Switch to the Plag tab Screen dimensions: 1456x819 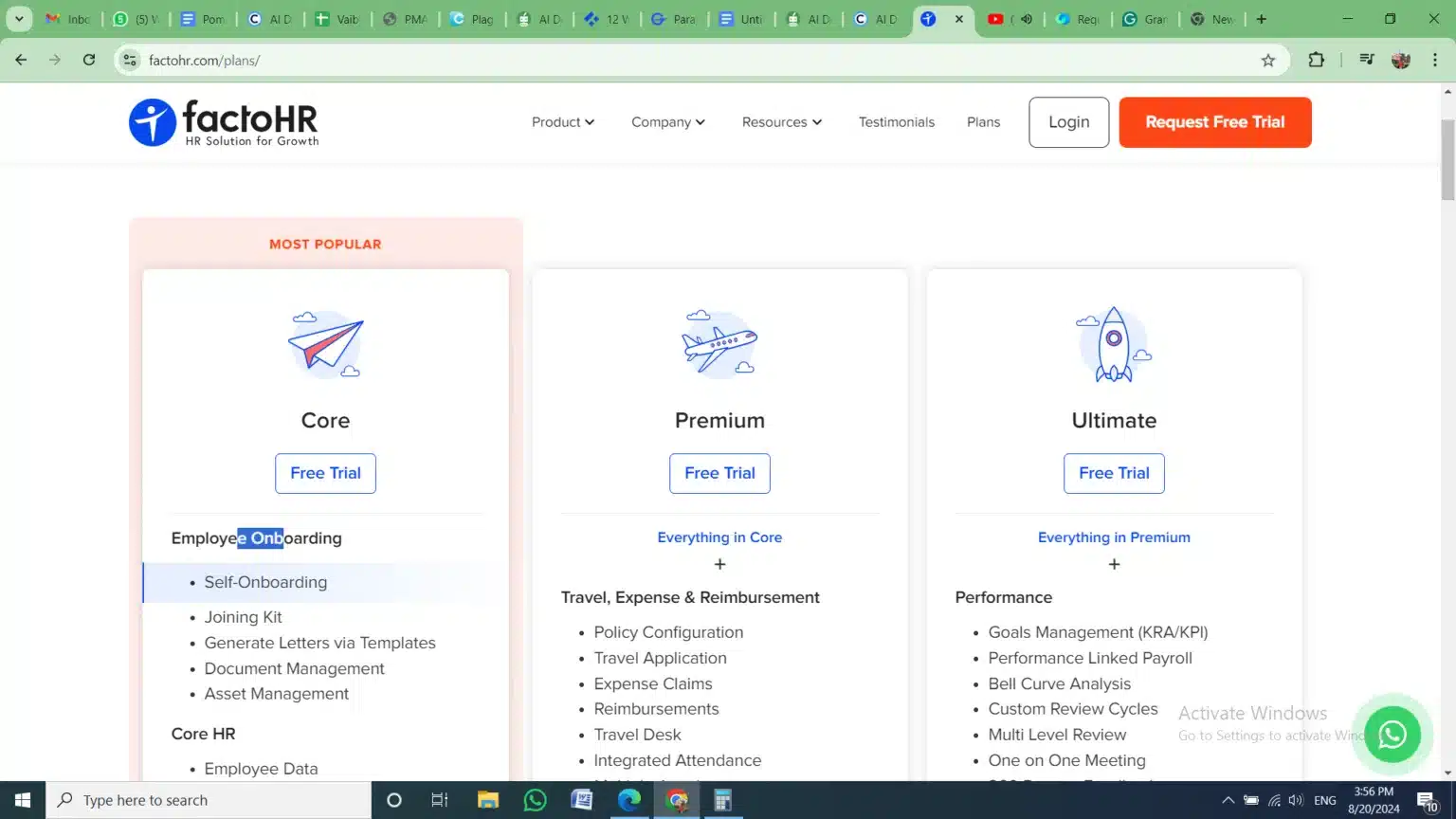point(471,19)
